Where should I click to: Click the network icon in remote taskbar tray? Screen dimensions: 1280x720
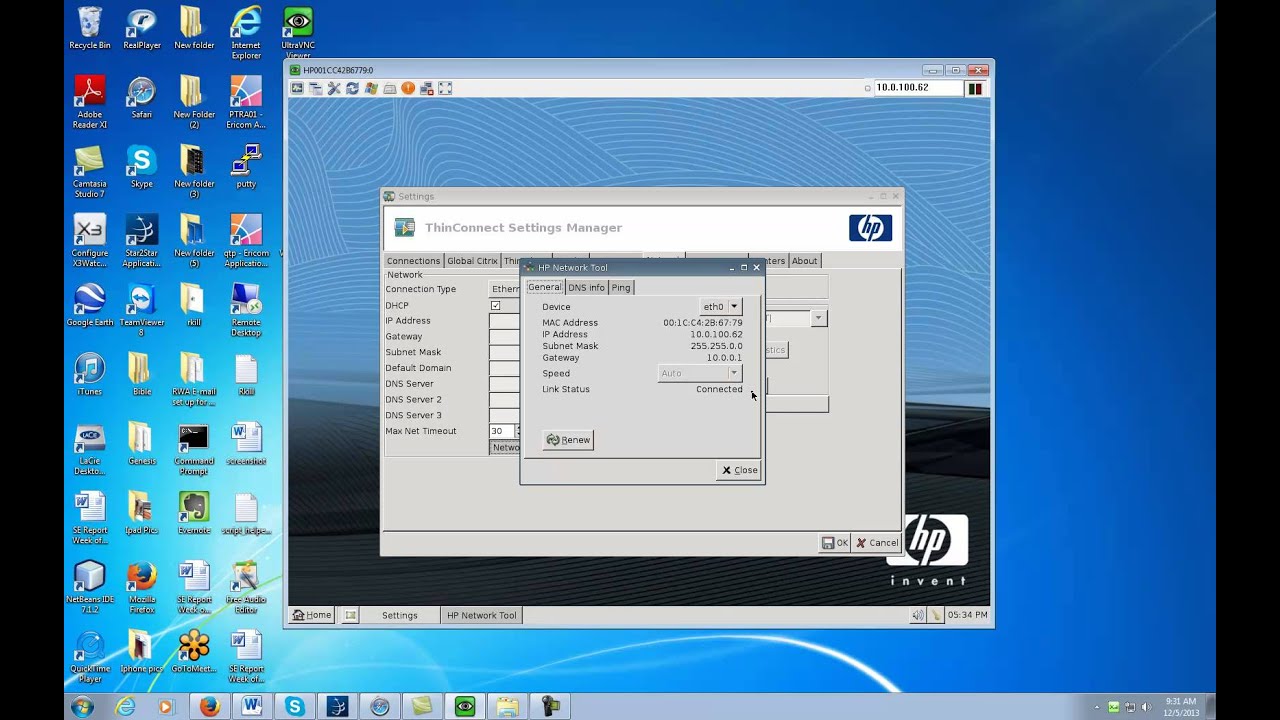935,615
